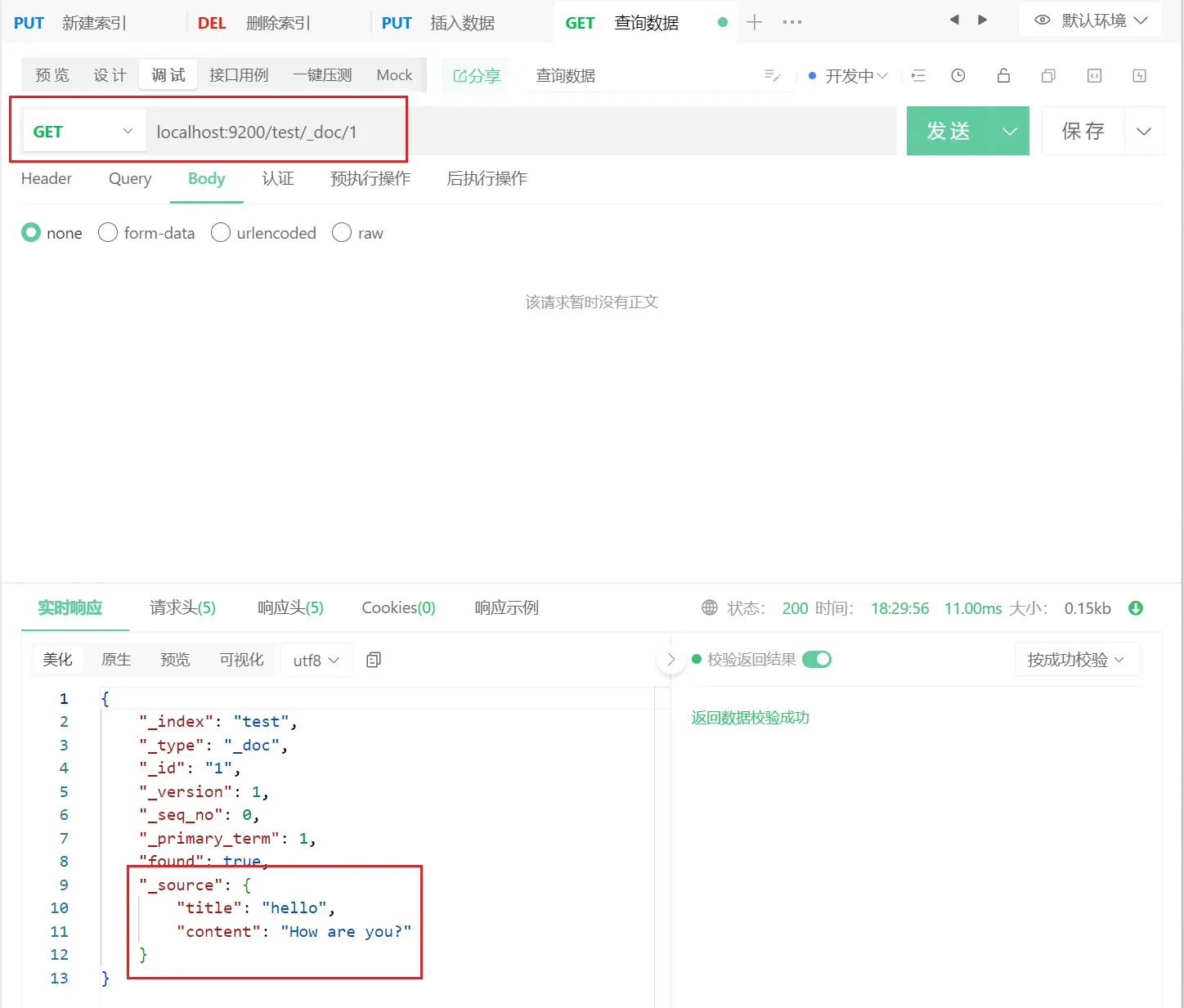Select the 实时响应 response tab

[x=70, y=607]
